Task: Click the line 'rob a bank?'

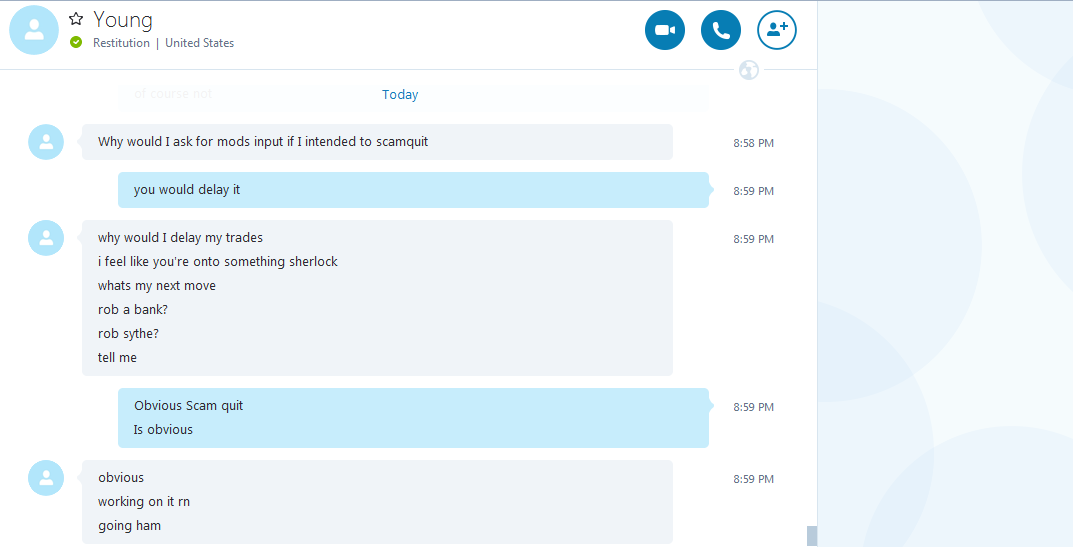Action: (x=133, y=309)
